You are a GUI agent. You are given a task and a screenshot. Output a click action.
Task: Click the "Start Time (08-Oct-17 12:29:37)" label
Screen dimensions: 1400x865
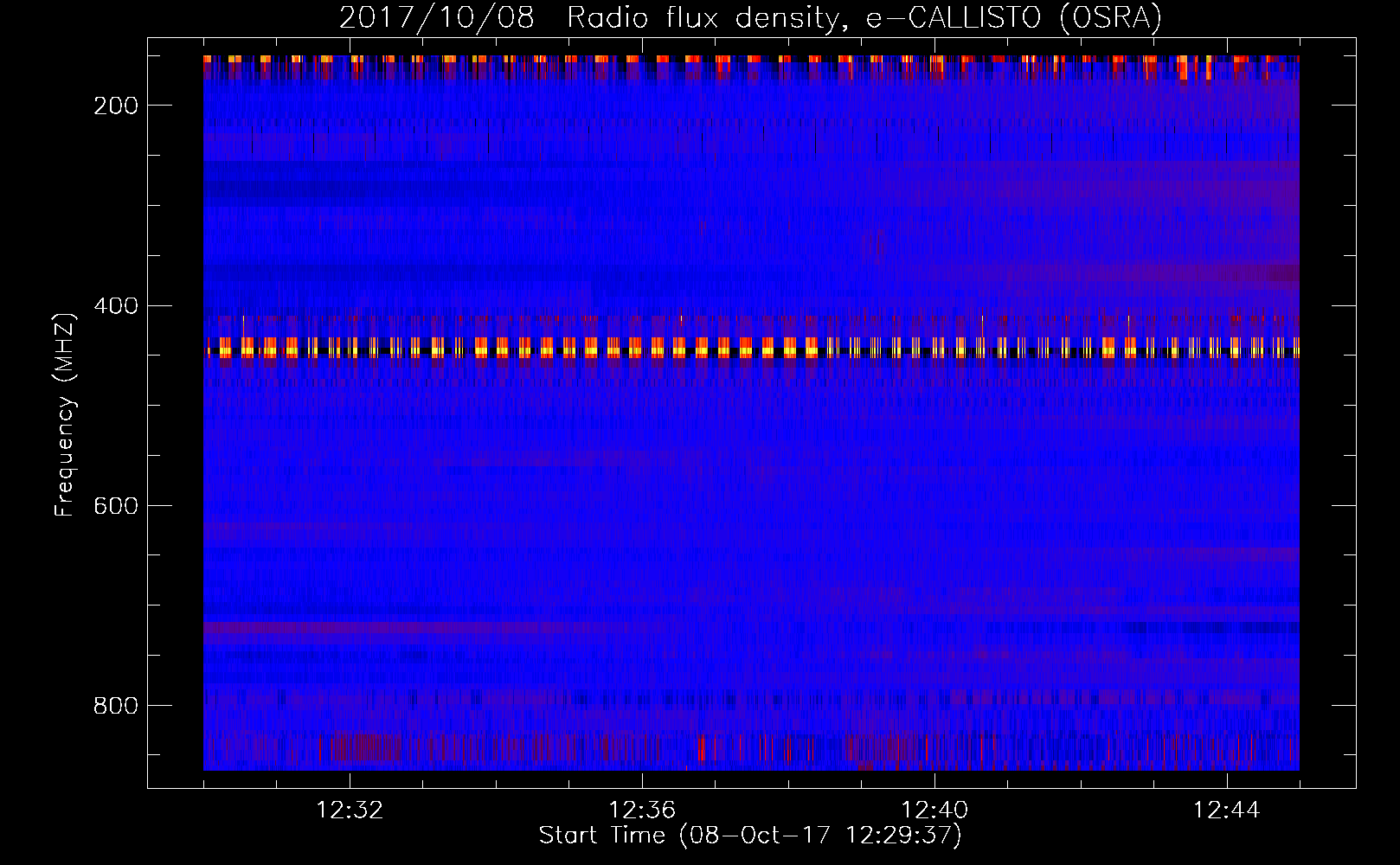tap(750, 836)
